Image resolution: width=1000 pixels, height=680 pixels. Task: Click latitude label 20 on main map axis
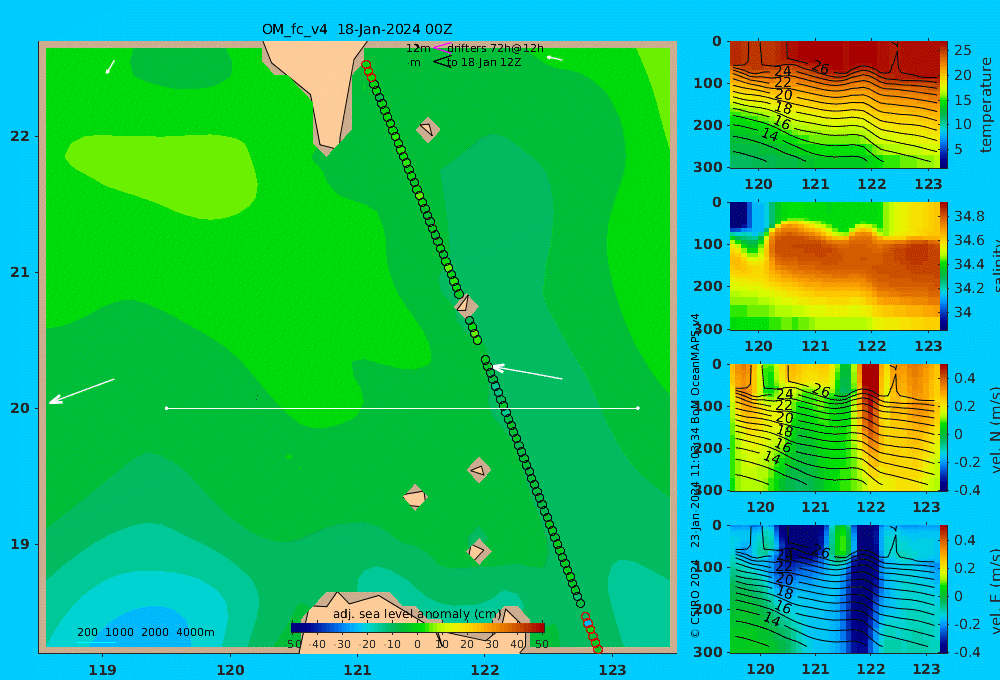[20, 408]
